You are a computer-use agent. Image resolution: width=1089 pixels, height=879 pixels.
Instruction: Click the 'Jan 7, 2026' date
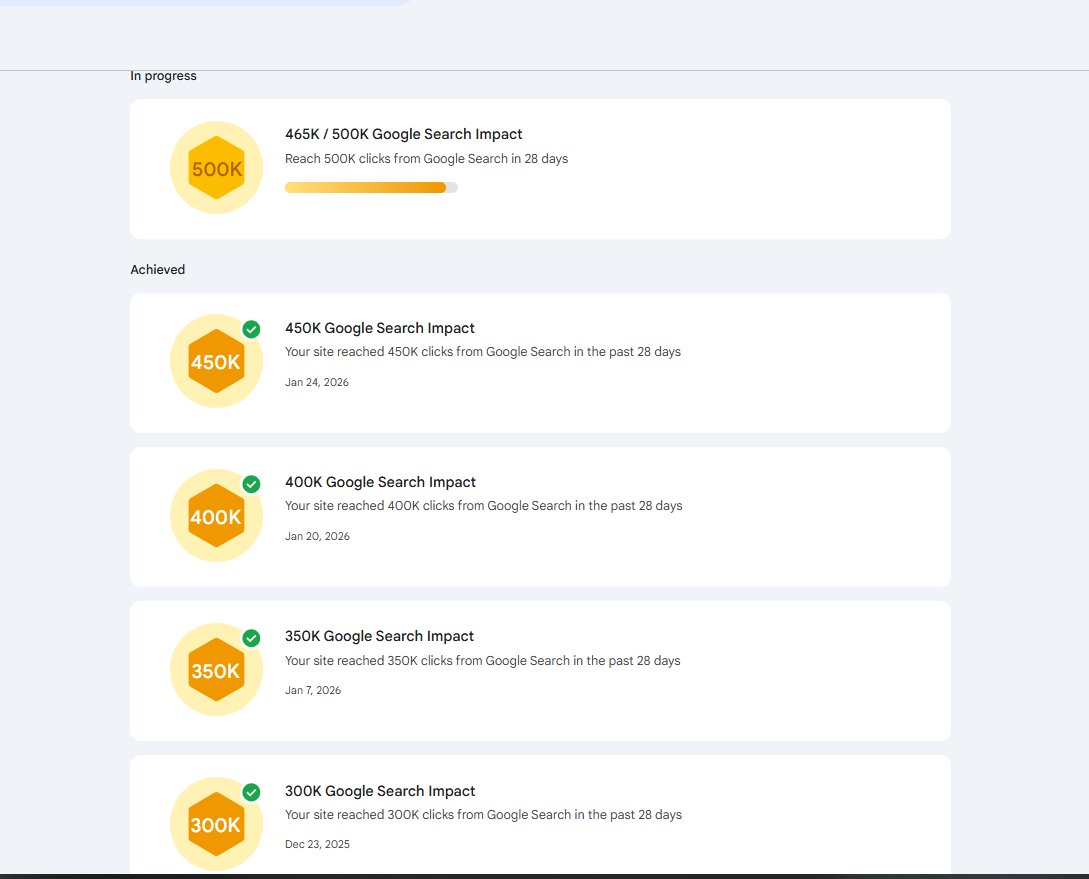pos(313,690)
